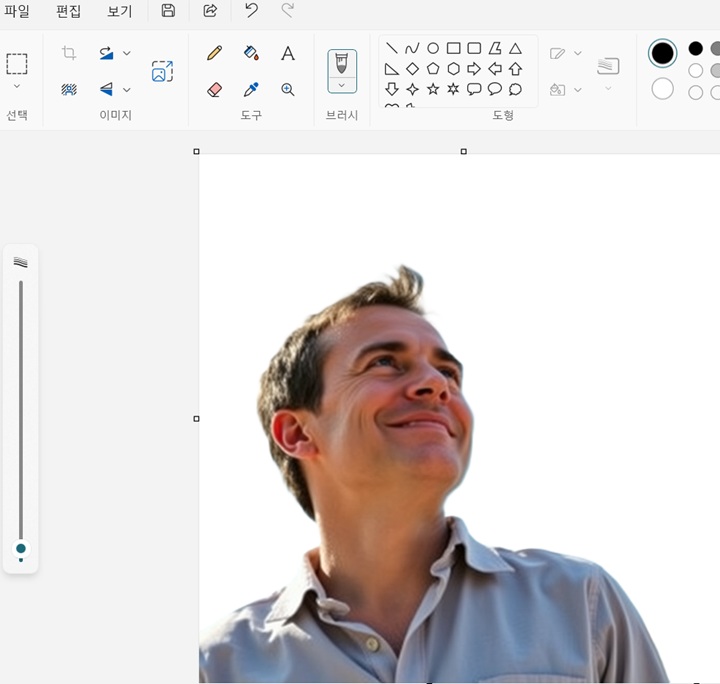The height and width of the screenshot is (684, 720).
Task: Click the brush size slider handle
Action: pyautogui.click(x=21, y=549)
